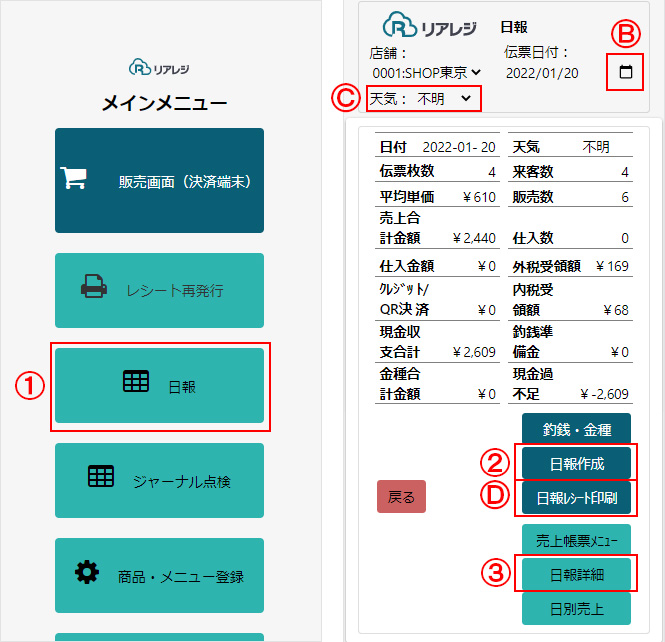Select the 伝票日付 2022/01/20 field
The image size is (665, 642).
(542, 73)
